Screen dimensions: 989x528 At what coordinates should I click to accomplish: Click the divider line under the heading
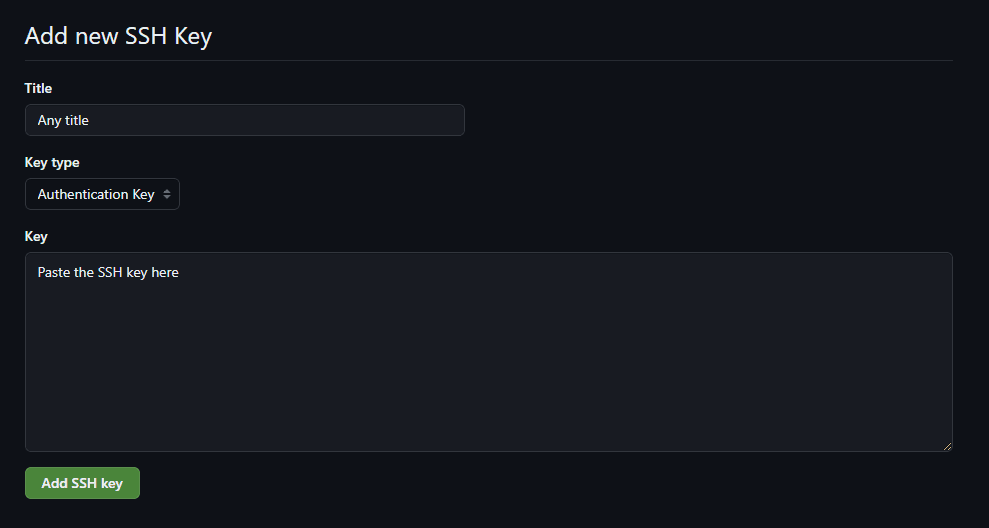tap(488, 60)
